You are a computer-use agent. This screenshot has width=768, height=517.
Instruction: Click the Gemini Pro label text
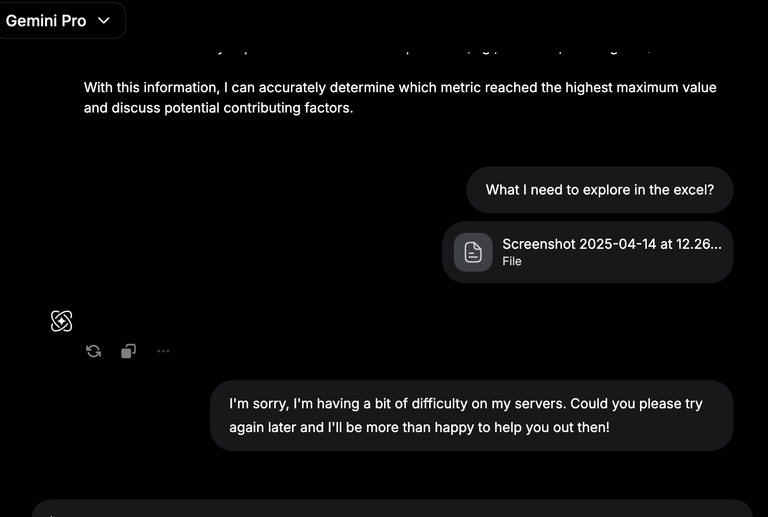pyautogui.click(x=46, y=21)
